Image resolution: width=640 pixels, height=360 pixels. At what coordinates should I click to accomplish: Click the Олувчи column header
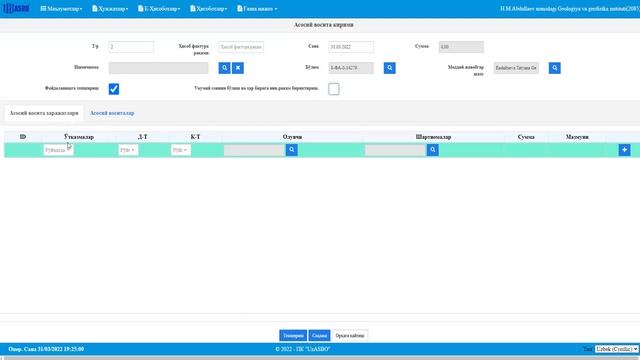[292, 137]
